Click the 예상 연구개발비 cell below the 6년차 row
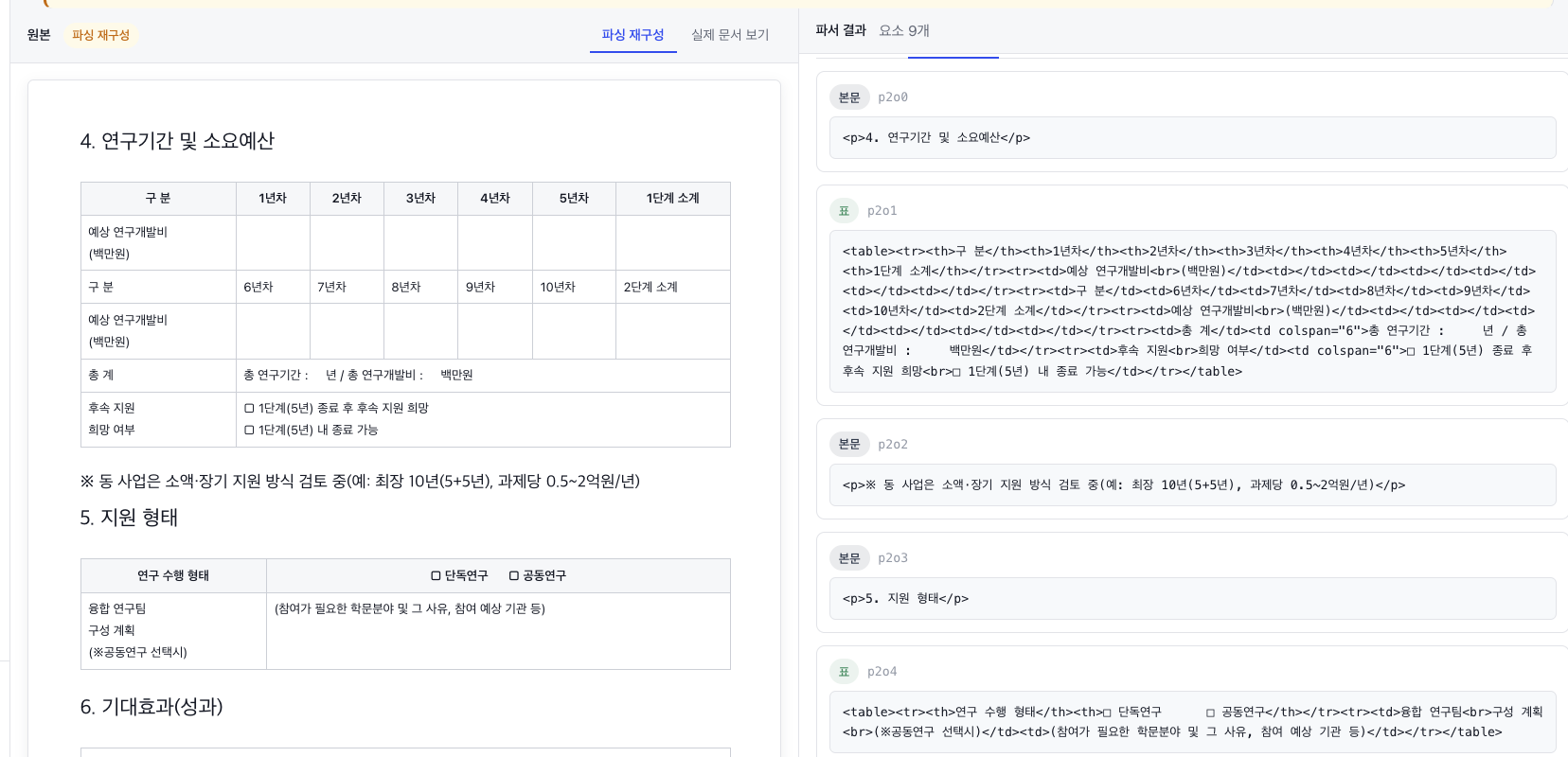This screenshot has width=1568, height=757. point(158,331)
